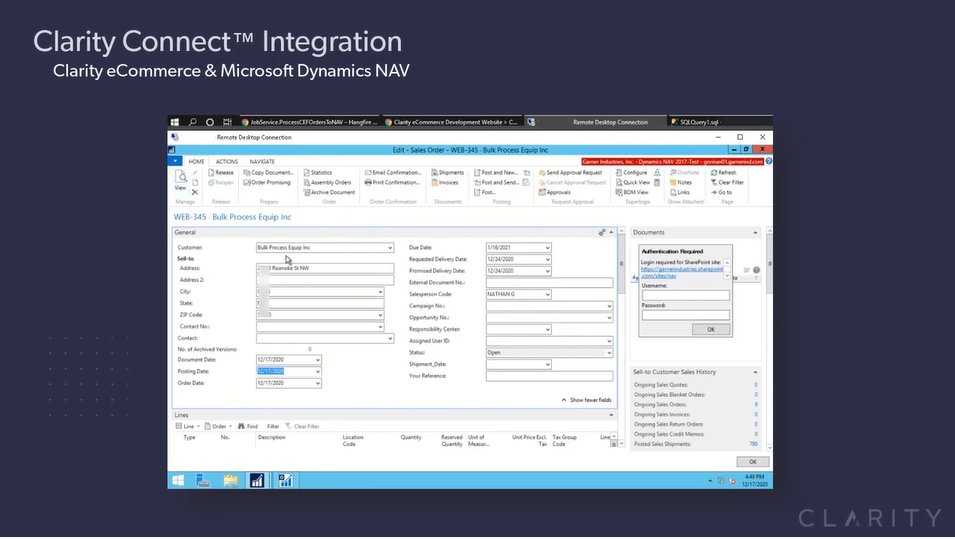Open Approvals in ribbon
The height and width of the screenshot is (539, 955).
[x=554, y=192]
